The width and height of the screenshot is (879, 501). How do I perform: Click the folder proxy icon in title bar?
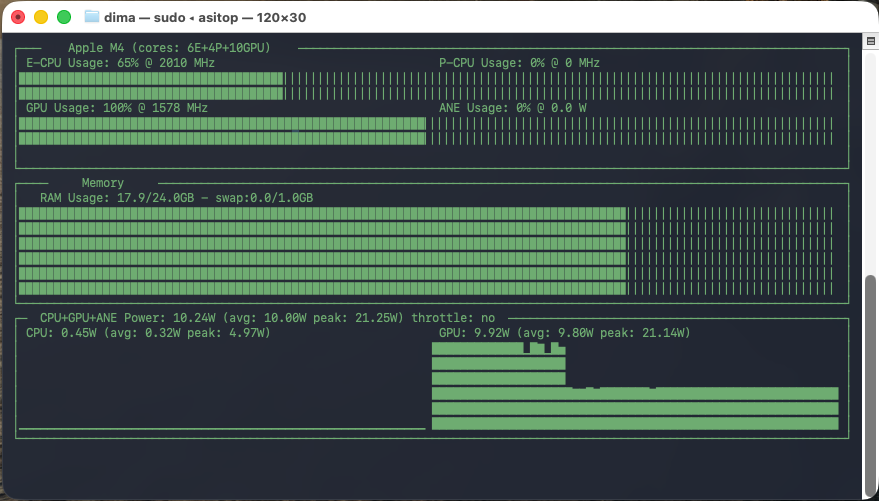tap(92, 16)
